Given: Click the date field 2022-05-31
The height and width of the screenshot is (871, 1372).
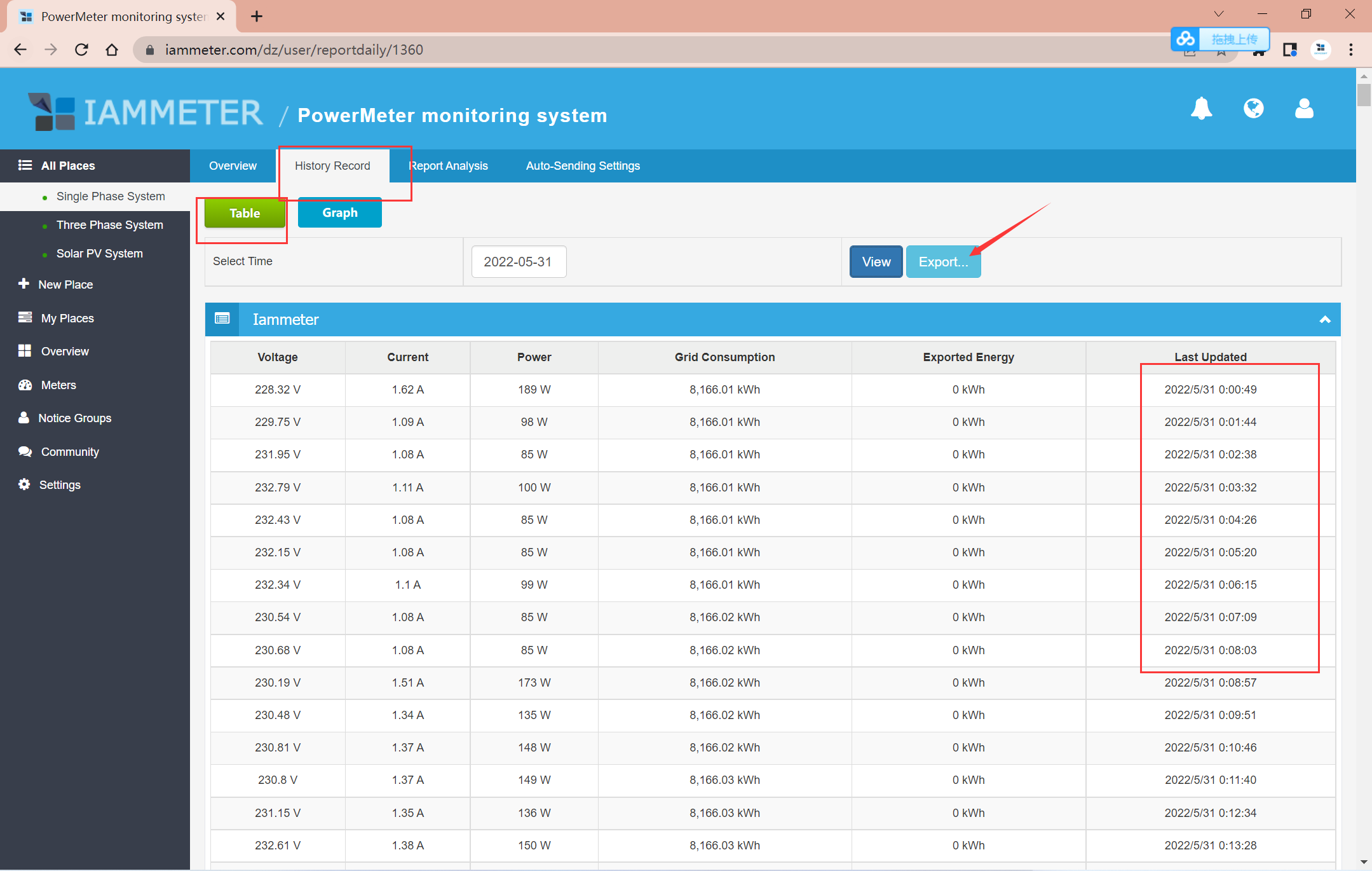Looking at the screenshot, I should pos(518,261).
